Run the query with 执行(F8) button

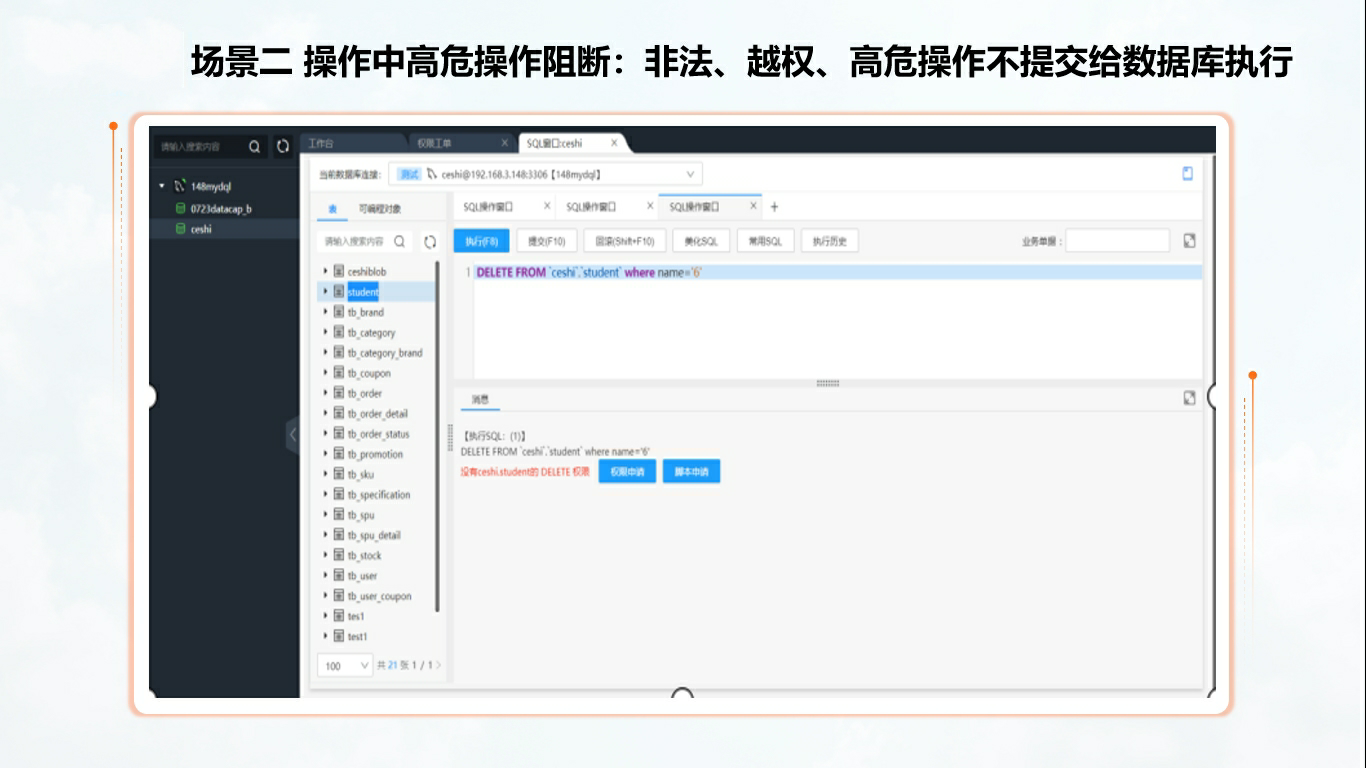click(482, 241)
